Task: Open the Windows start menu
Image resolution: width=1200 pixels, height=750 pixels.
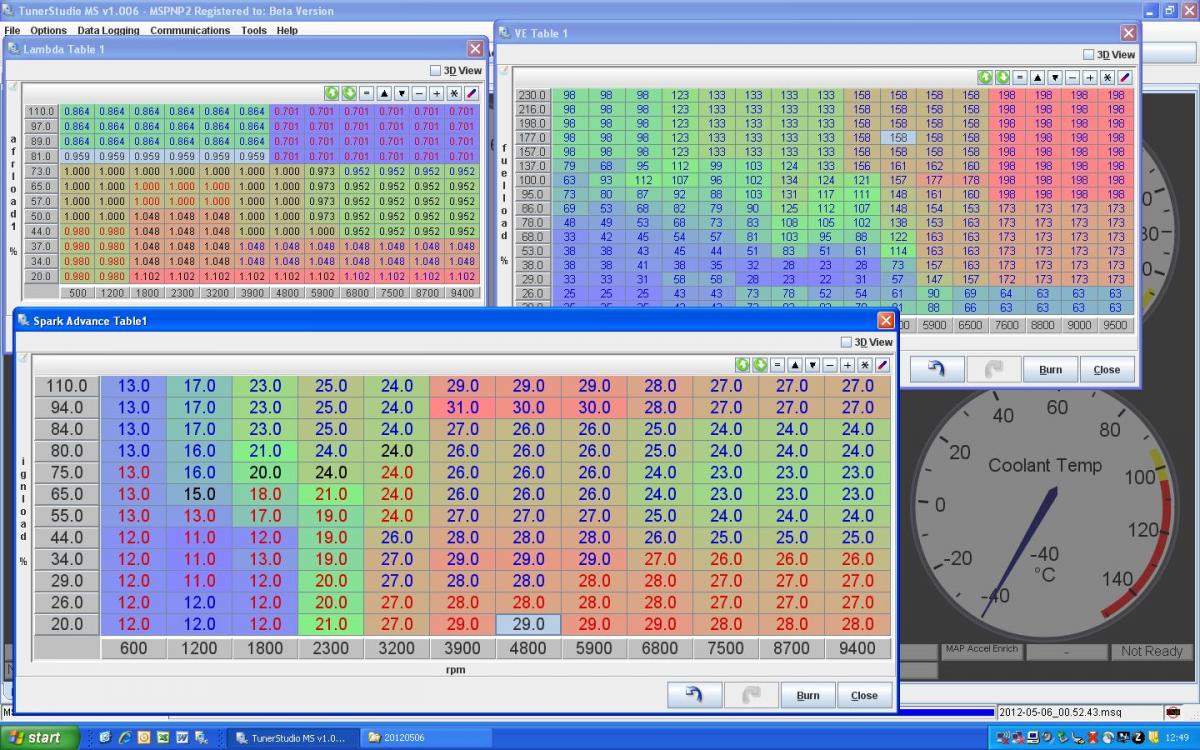Action: point(38,738)
